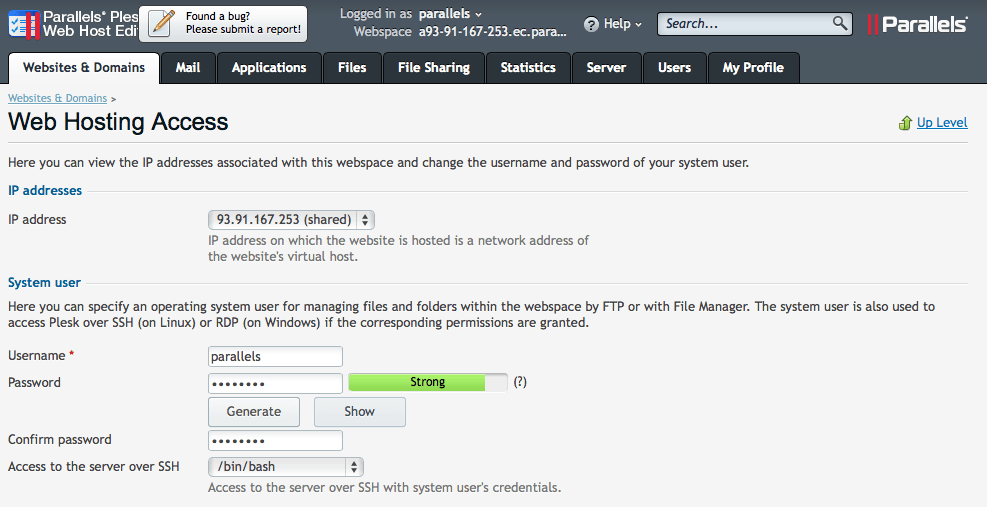
Task: Open the parallels user dropdown menu
Action: point(451,13)
